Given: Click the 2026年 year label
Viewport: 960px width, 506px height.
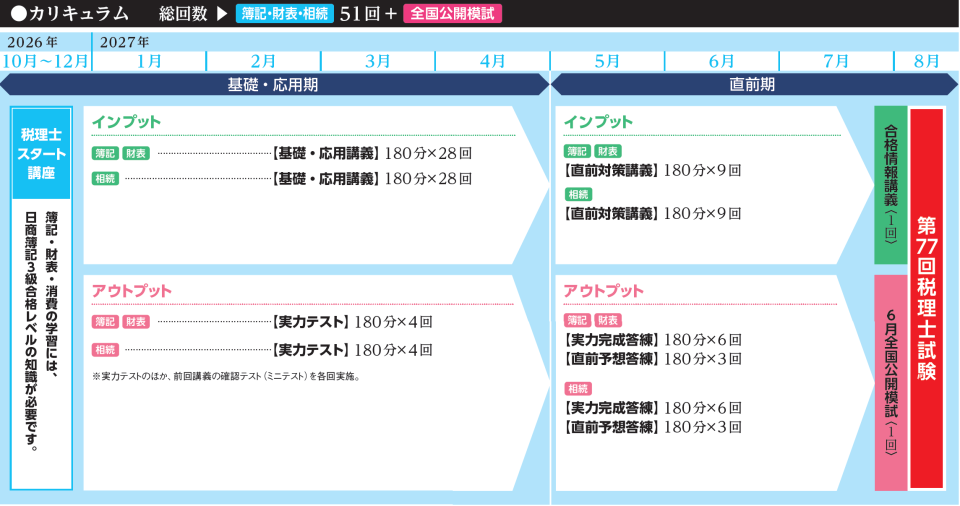Looking at the screenshot, I should click(32, 42).
